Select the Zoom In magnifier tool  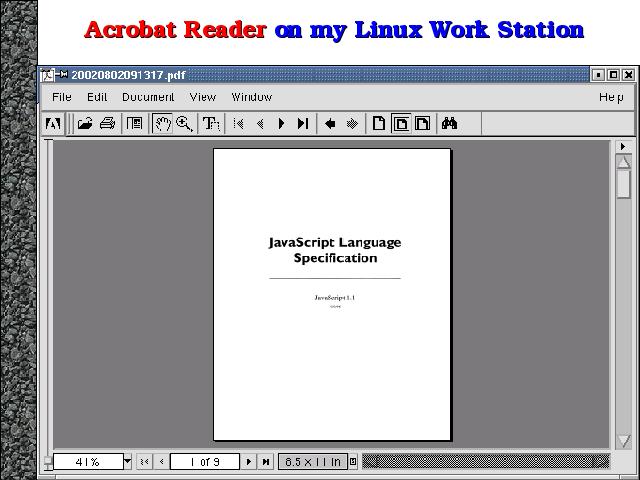coord(184,124)
